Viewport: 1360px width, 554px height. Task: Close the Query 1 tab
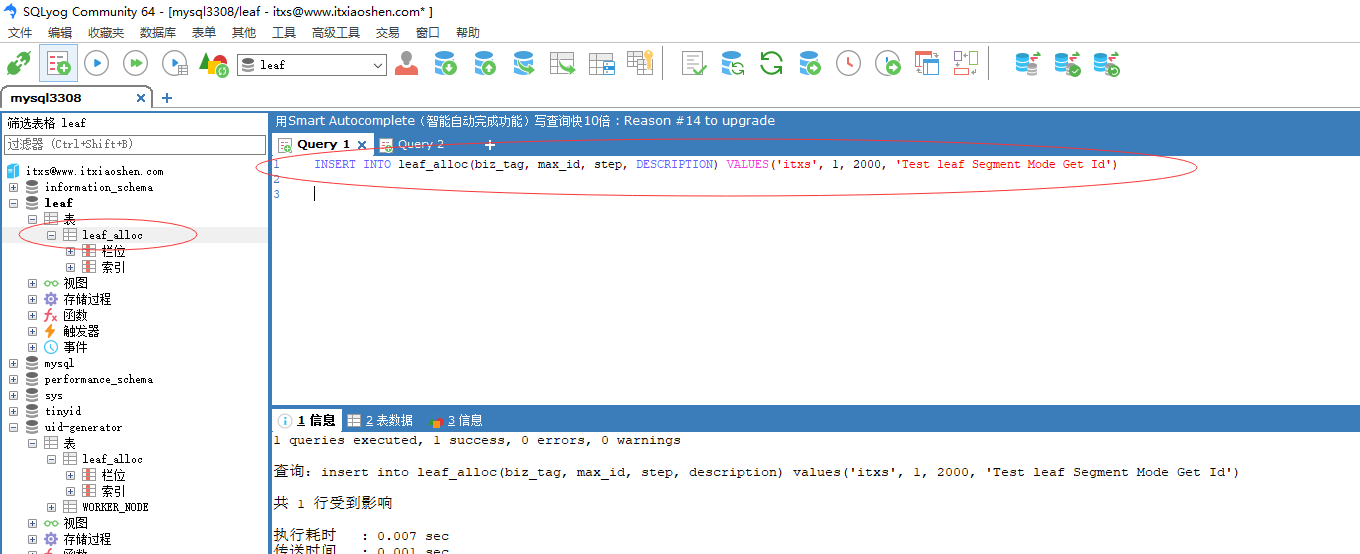click(362, 145)
